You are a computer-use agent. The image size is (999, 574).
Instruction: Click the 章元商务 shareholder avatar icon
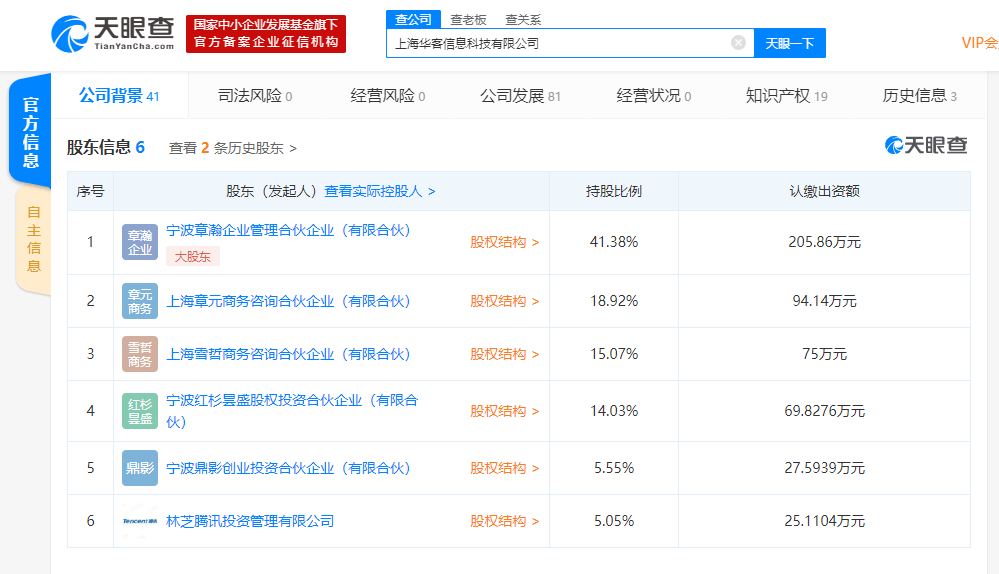coord(140,301)
